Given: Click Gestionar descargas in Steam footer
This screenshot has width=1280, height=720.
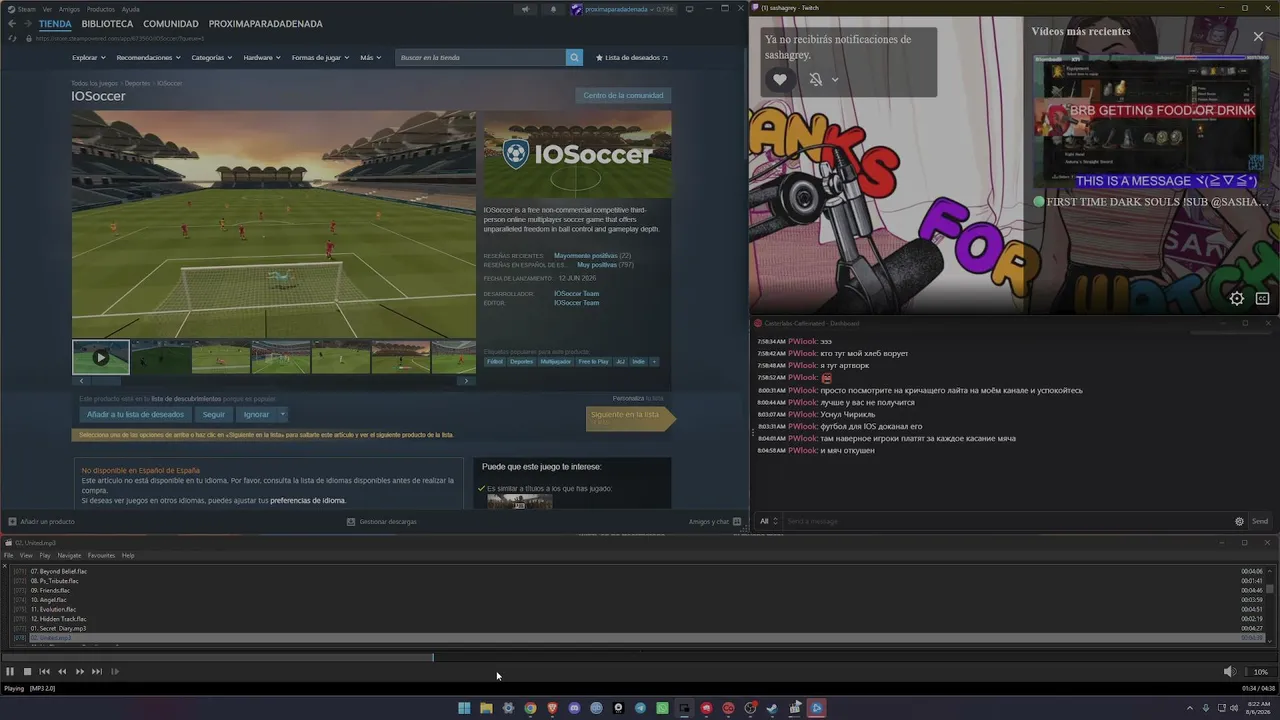Looking at the screenshot, I should (382, 521).
